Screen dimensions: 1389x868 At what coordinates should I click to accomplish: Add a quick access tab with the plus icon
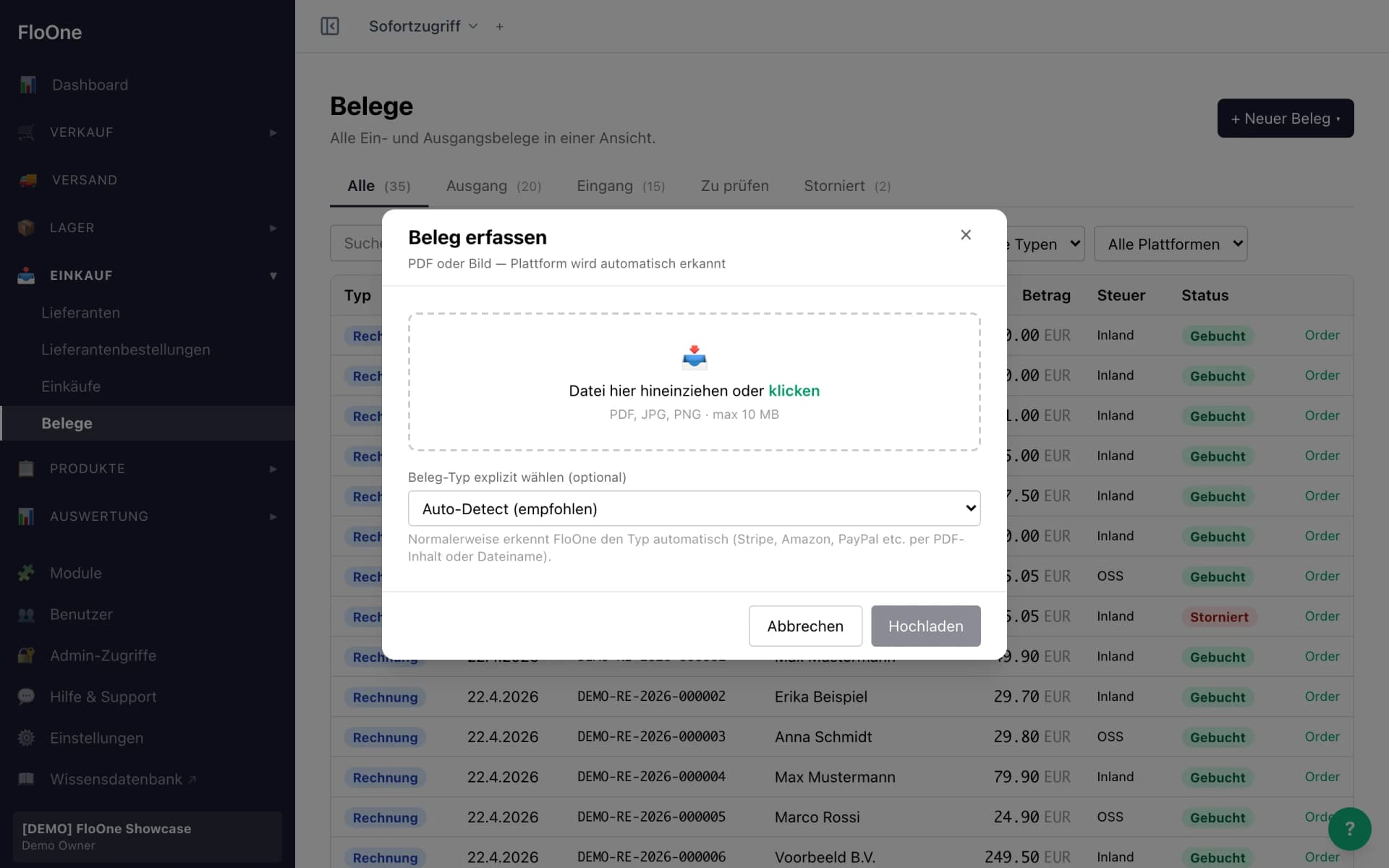499,27
